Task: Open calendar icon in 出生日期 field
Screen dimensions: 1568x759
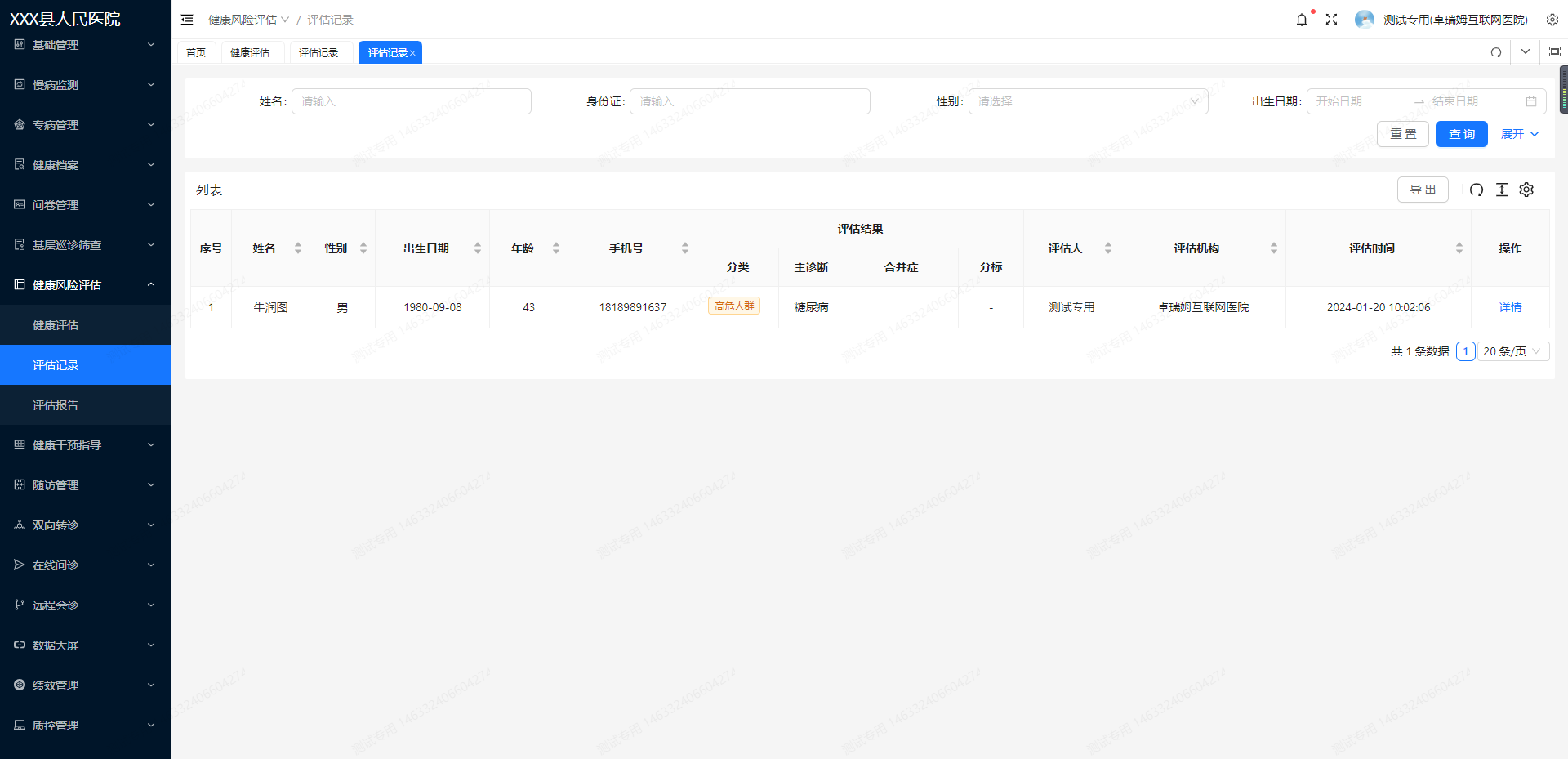Action: [x=1531, y=101]
